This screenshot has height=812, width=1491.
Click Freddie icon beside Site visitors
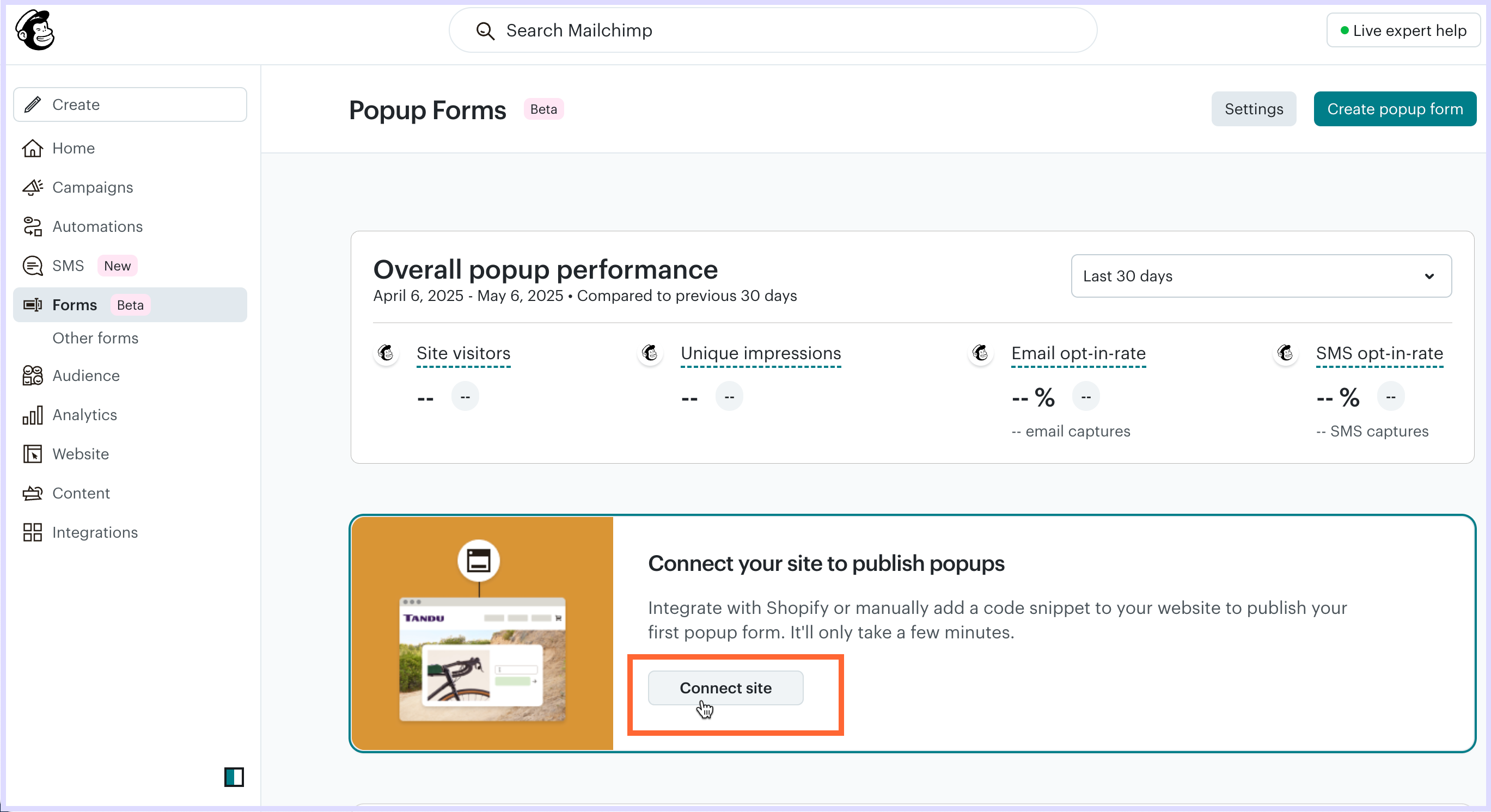386,353
